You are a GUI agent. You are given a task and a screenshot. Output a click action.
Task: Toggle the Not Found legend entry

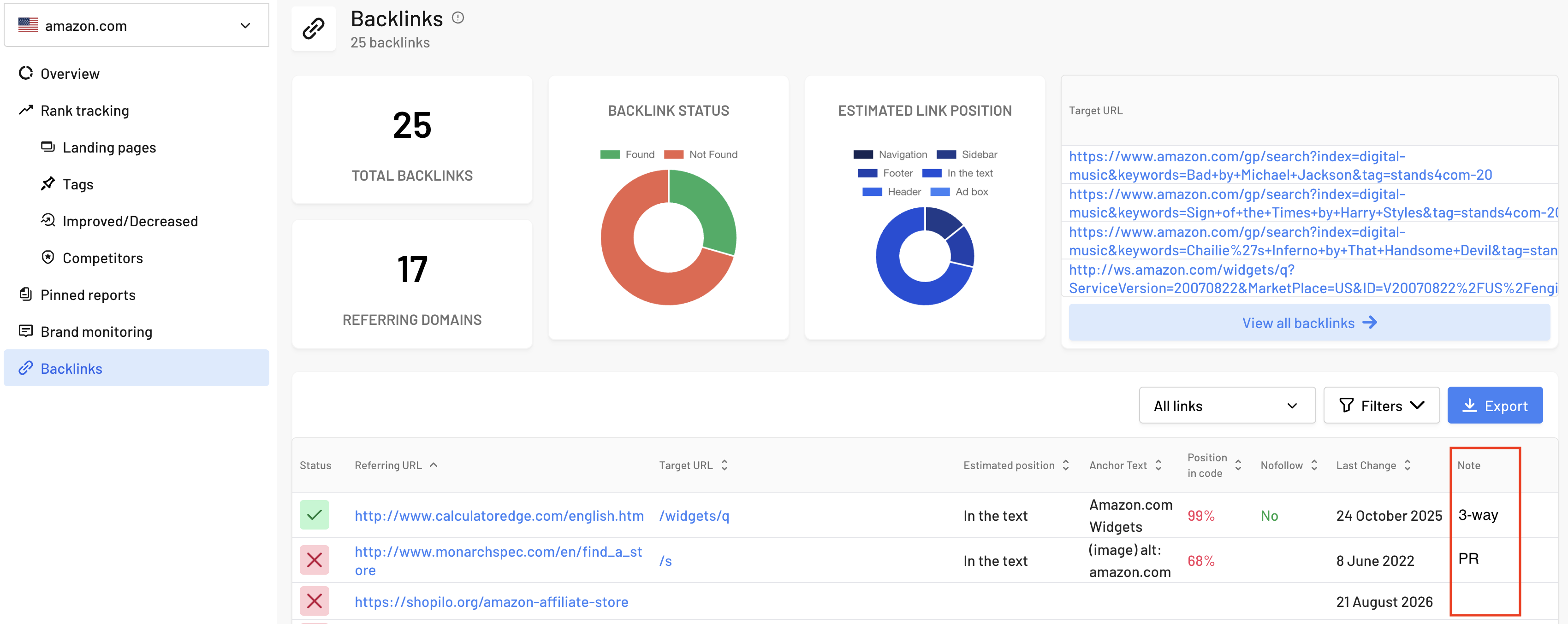click(x=701, y=154)
